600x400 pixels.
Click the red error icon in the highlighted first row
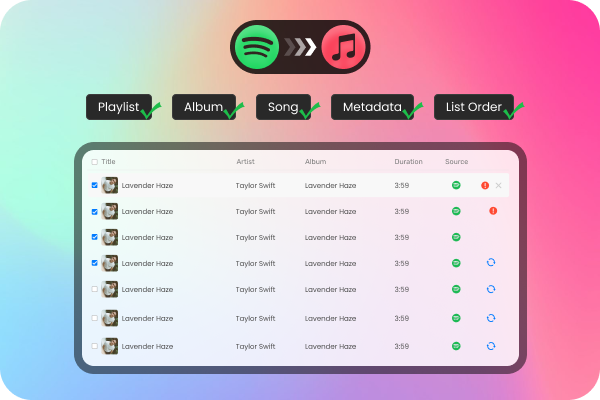[x=485, y=185]
